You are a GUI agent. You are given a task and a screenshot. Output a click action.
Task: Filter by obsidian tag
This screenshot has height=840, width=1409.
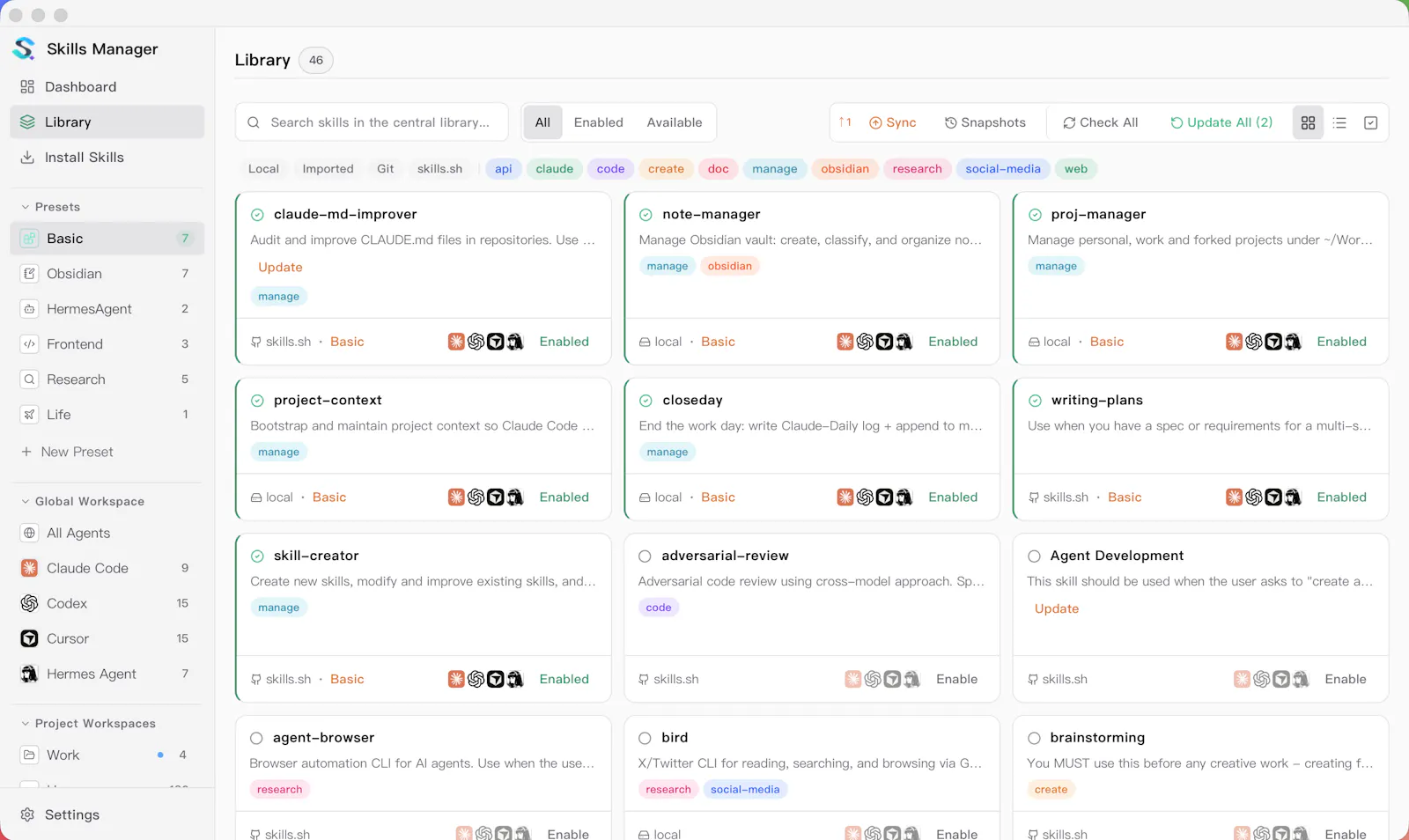tap(845, 169)
